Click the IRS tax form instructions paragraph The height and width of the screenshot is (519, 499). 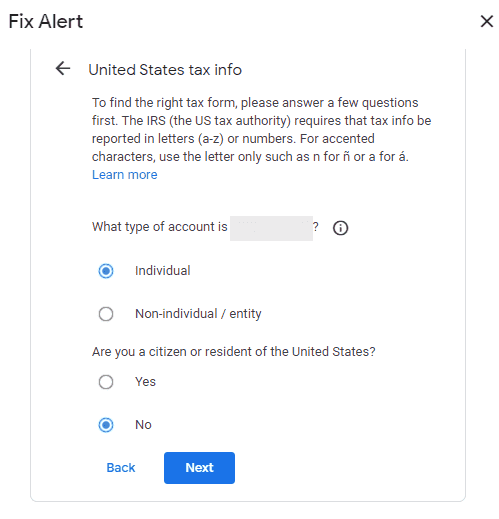261,130
